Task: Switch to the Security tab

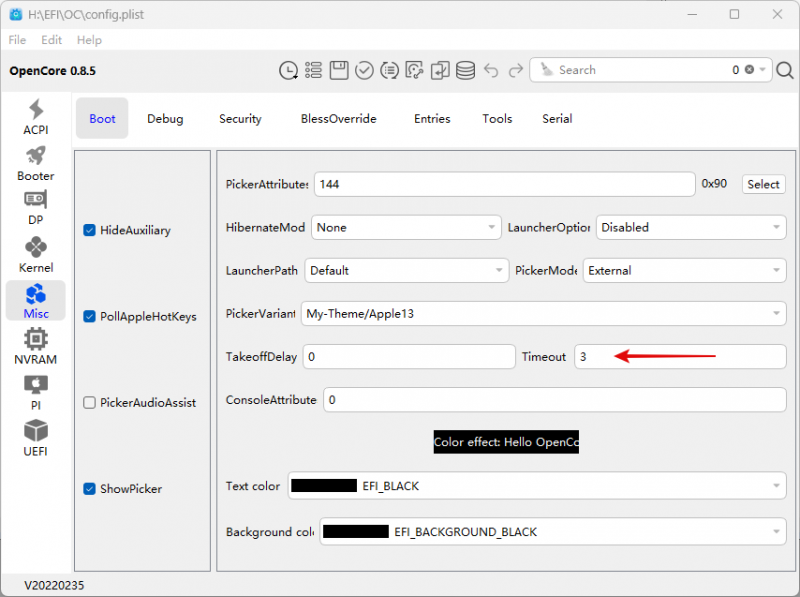Action: (240, 118)
